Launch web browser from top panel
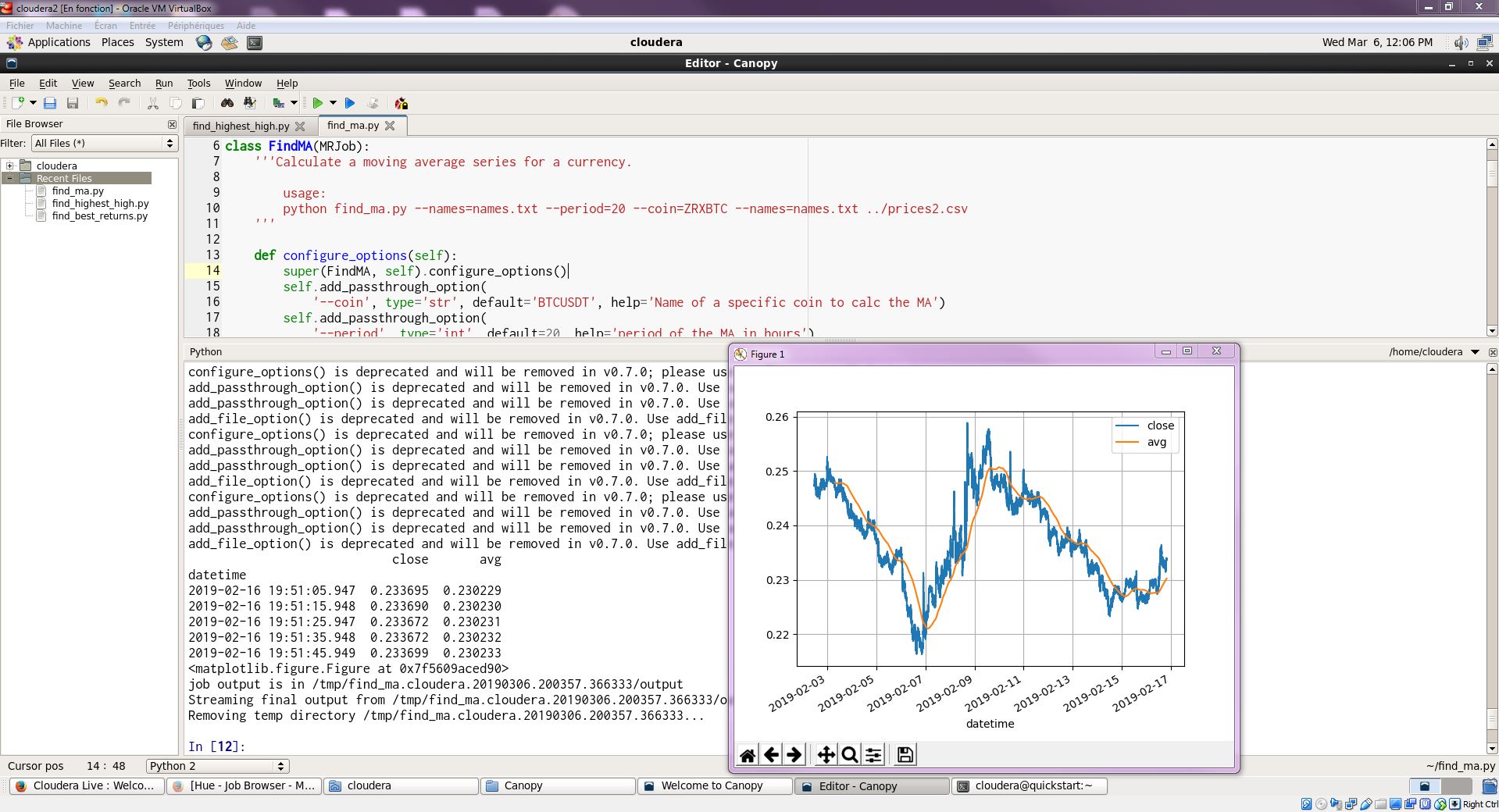Viewport: 1499px width, 812px height. (204, 43)
